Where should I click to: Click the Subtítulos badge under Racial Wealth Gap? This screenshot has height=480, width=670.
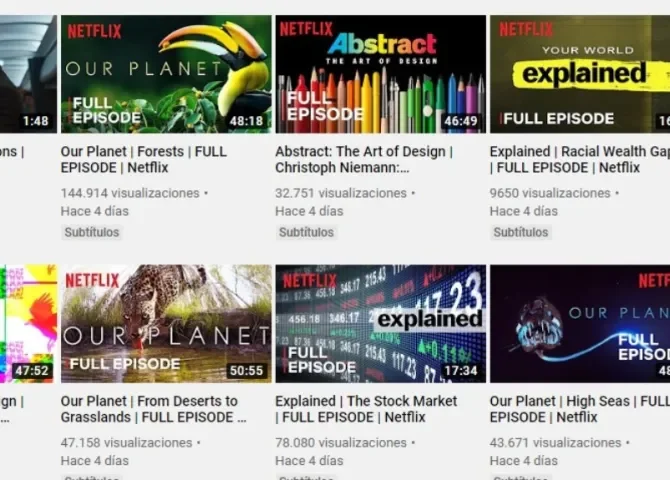[521, 232]
